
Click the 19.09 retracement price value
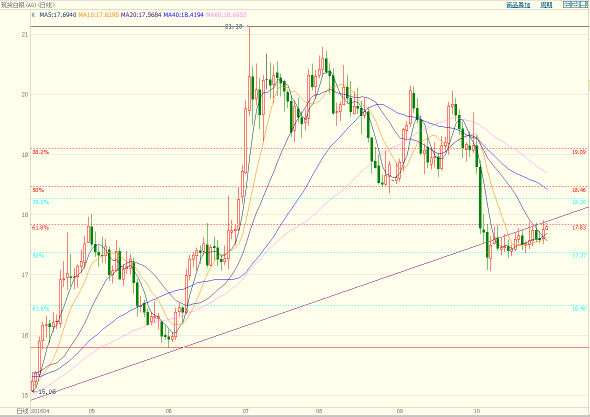click(x=579, y=152)
